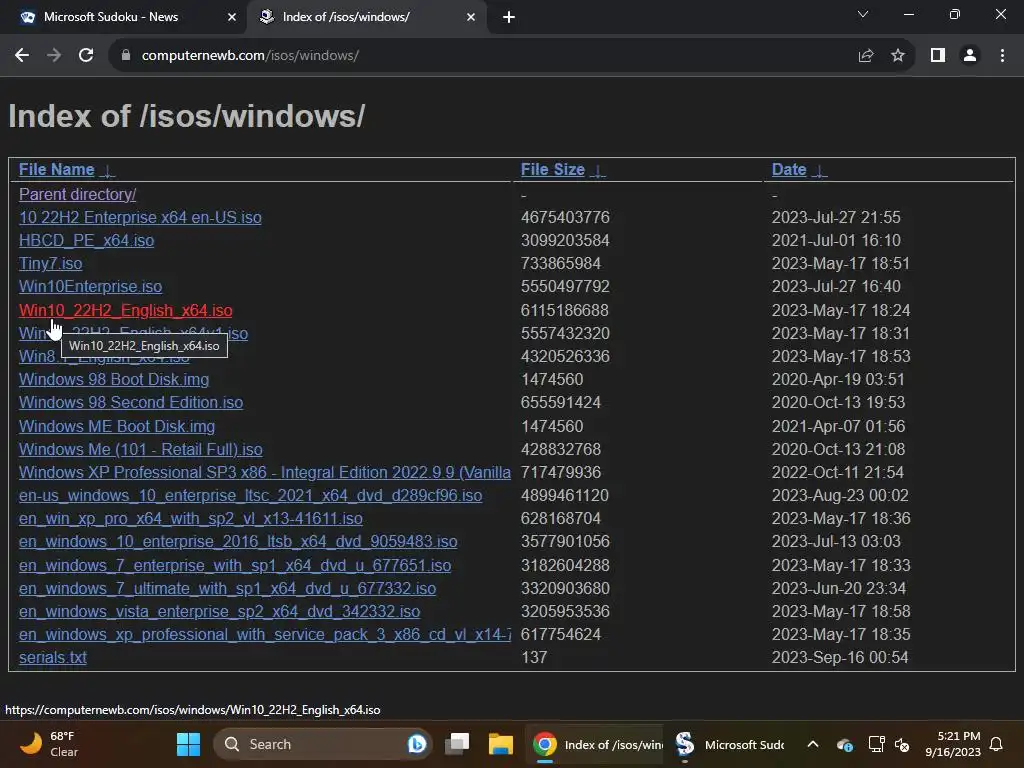Download Windows Me (101 - Retail Full).iso
1024x768 pixels.
point(141,449)
